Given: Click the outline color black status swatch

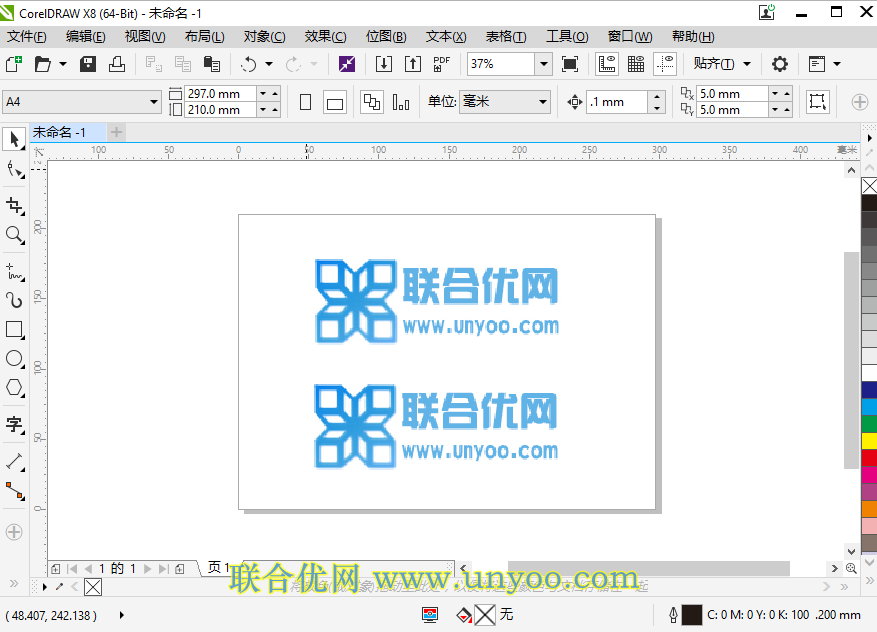Looking at the screenshot, I should [692, 615].
